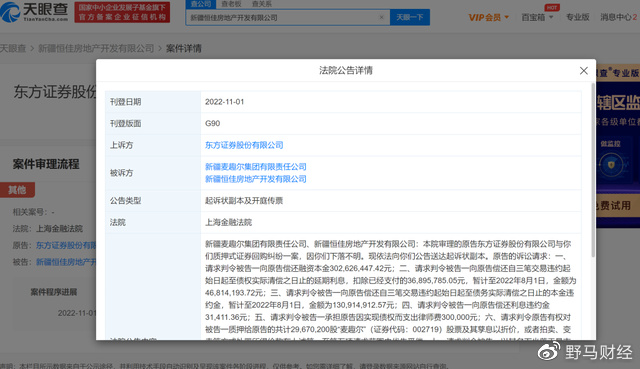Expand the 百宝箱 menu

point(537,17)
